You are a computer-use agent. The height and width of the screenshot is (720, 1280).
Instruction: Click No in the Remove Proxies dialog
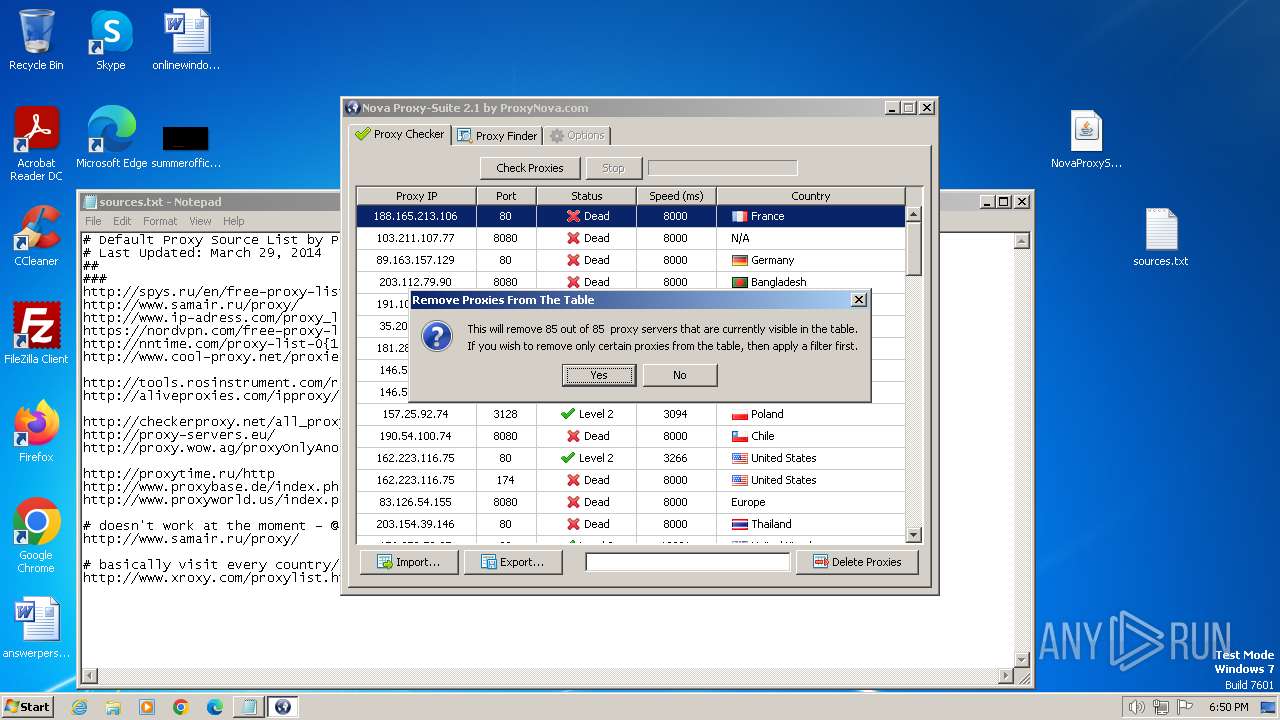(x=679, y=375)
